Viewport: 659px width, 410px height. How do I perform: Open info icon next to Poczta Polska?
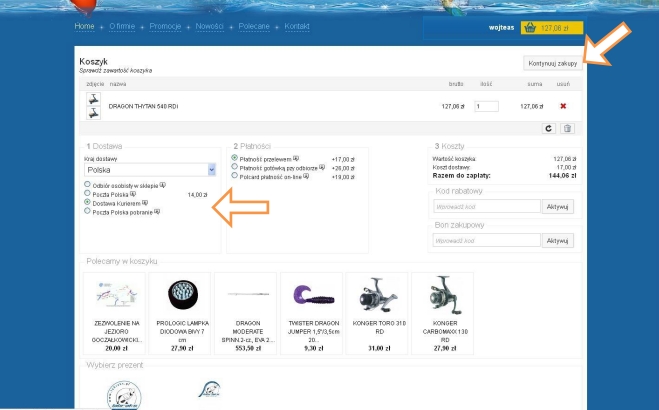tap(133, 194)
